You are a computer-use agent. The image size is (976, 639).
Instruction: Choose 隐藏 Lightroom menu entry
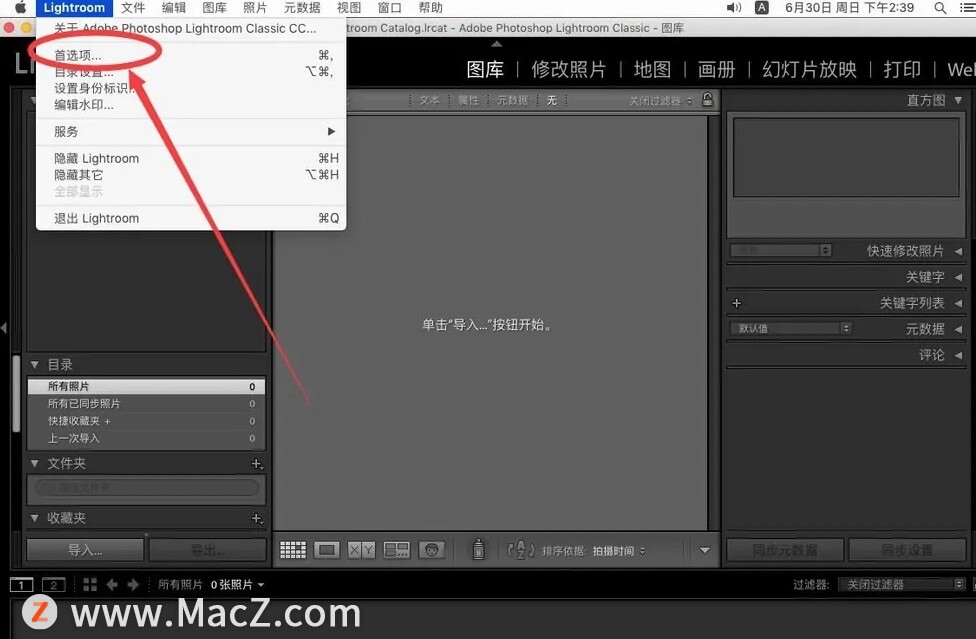pos(191,158)
